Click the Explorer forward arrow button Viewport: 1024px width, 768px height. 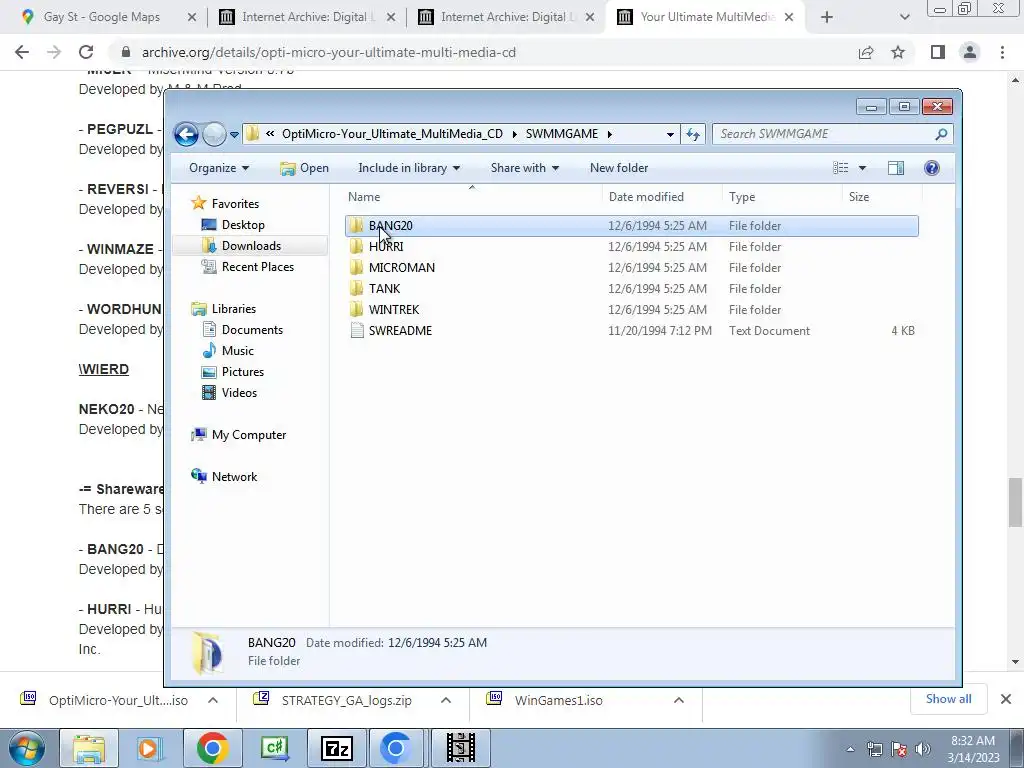[x=214, y=134]
